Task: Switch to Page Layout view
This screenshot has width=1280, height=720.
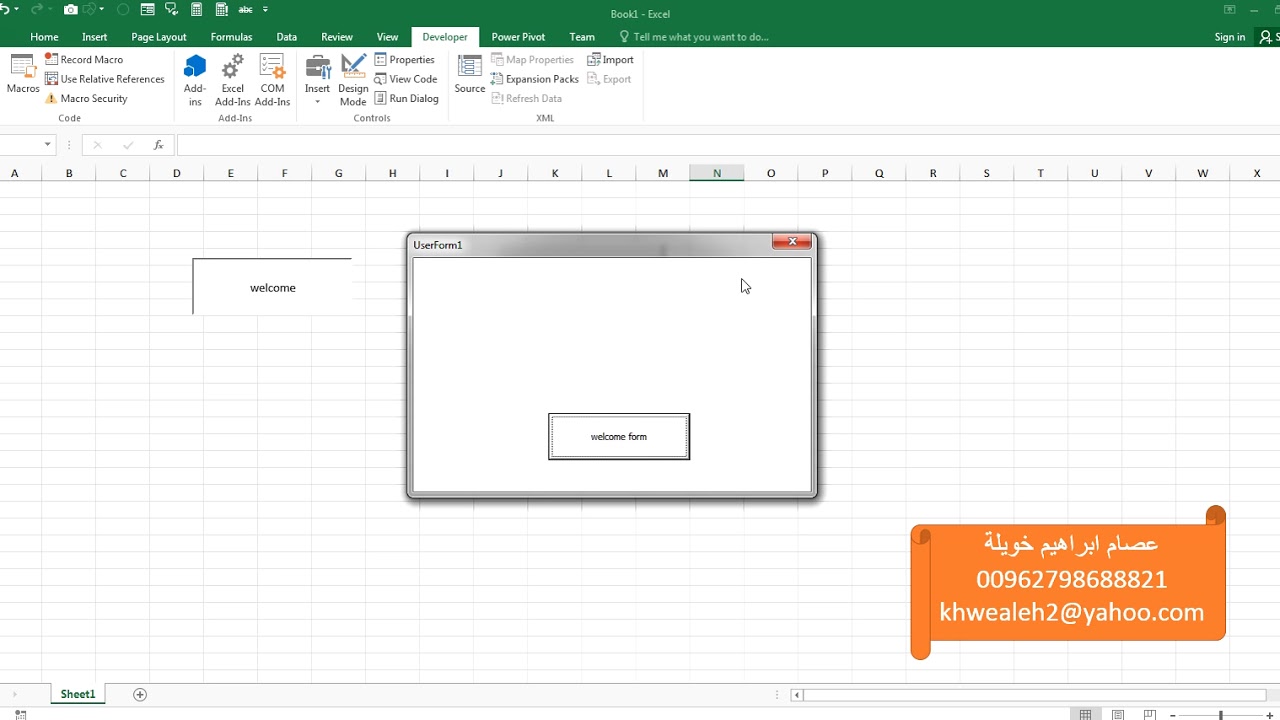Action: tap(1118, 714)
